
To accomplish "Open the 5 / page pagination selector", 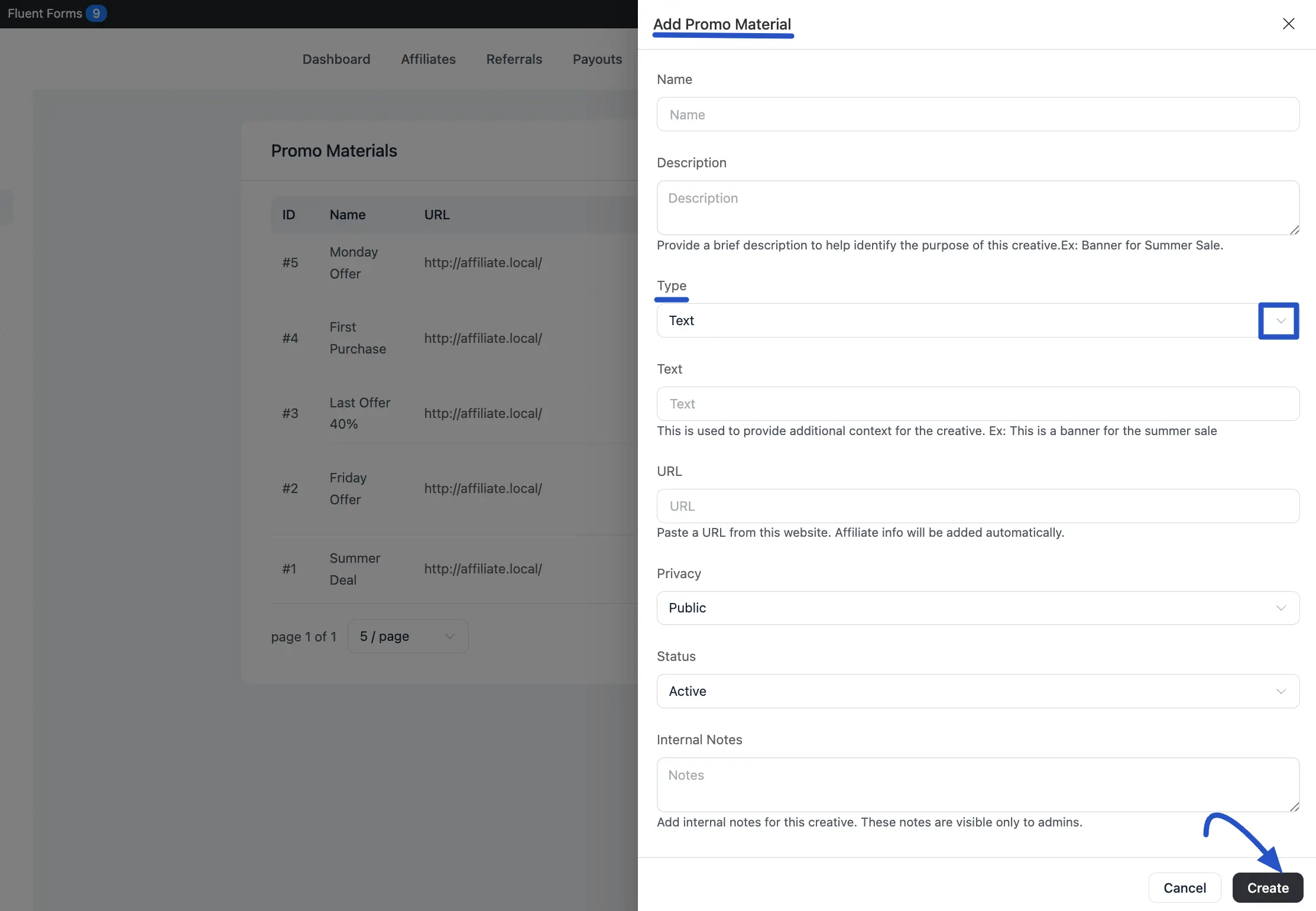I will pos(407,637).
